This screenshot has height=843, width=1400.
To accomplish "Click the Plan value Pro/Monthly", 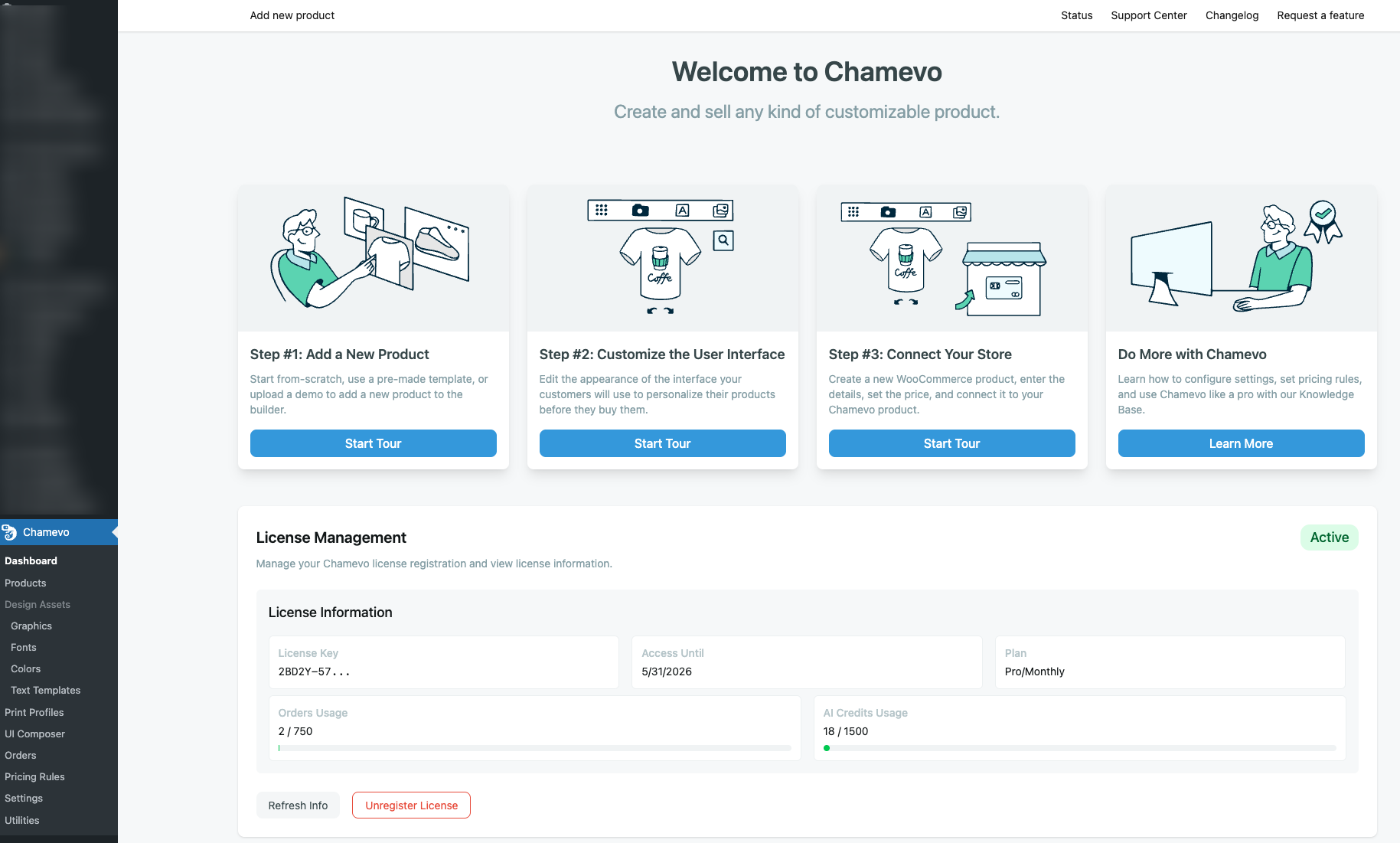I will [x=1035, y=671].
